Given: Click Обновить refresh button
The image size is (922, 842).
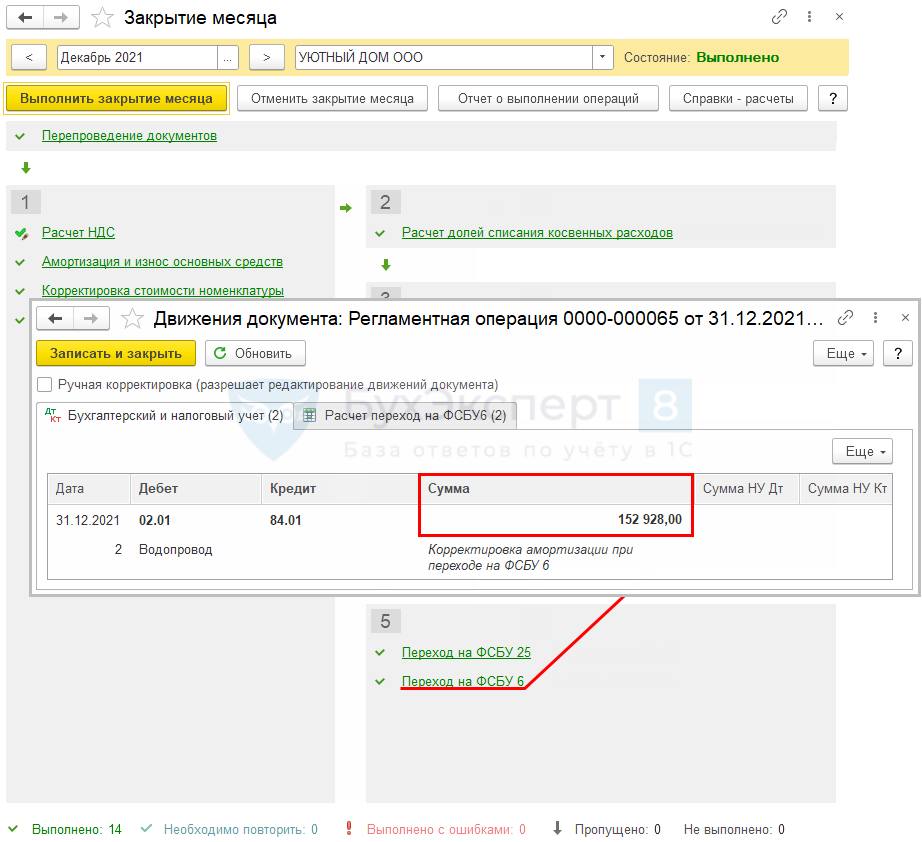Looking at the screenshot, I should click(x=255, y=353).
